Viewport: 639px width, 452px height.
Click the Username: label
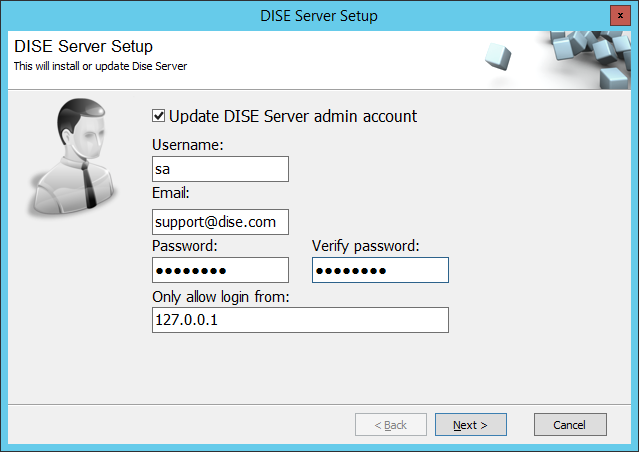tap(187, 145)
